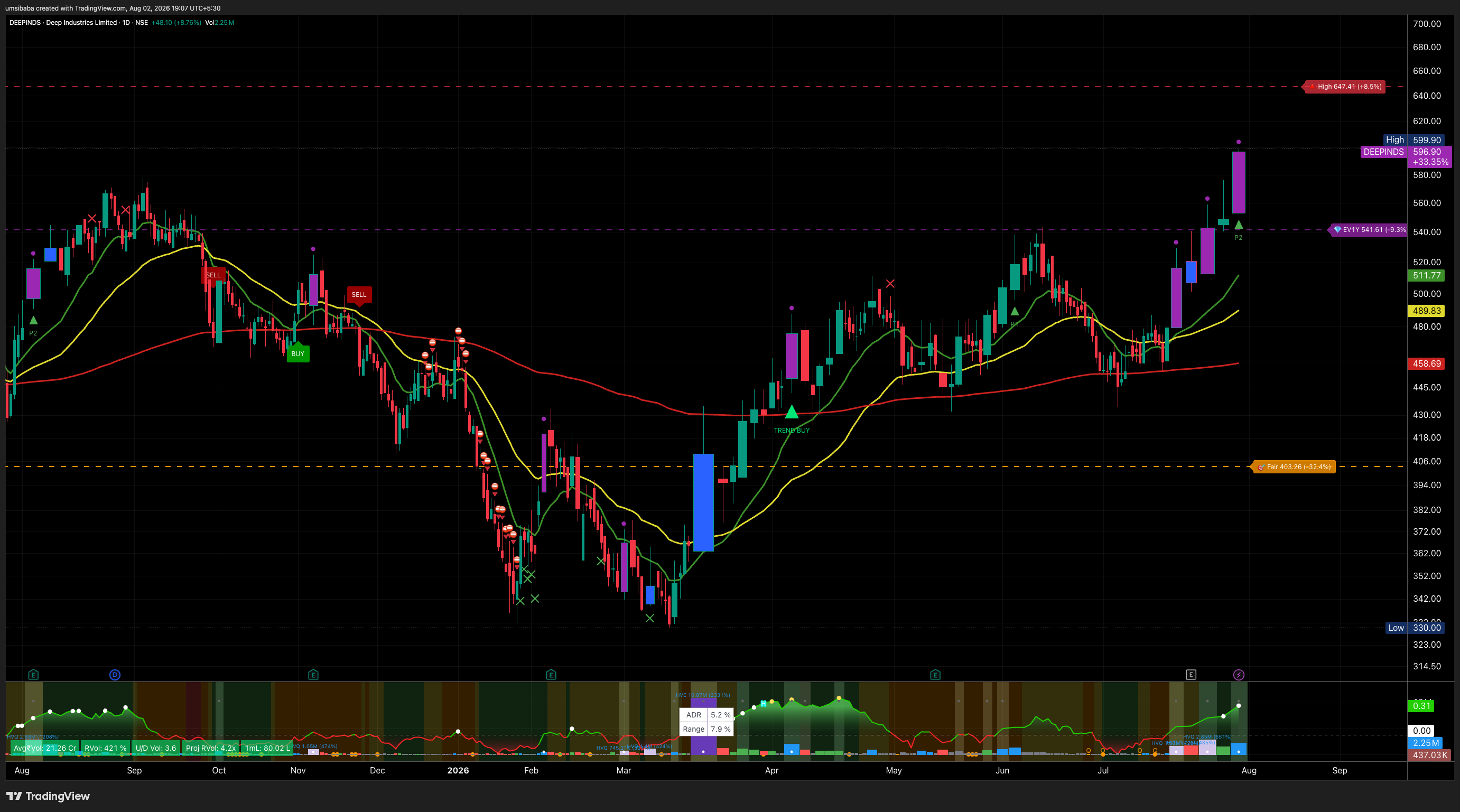The width and height of the screenshot is (1460, 812).
Task: Click the Dec label on the time axis
Action: 377,771
